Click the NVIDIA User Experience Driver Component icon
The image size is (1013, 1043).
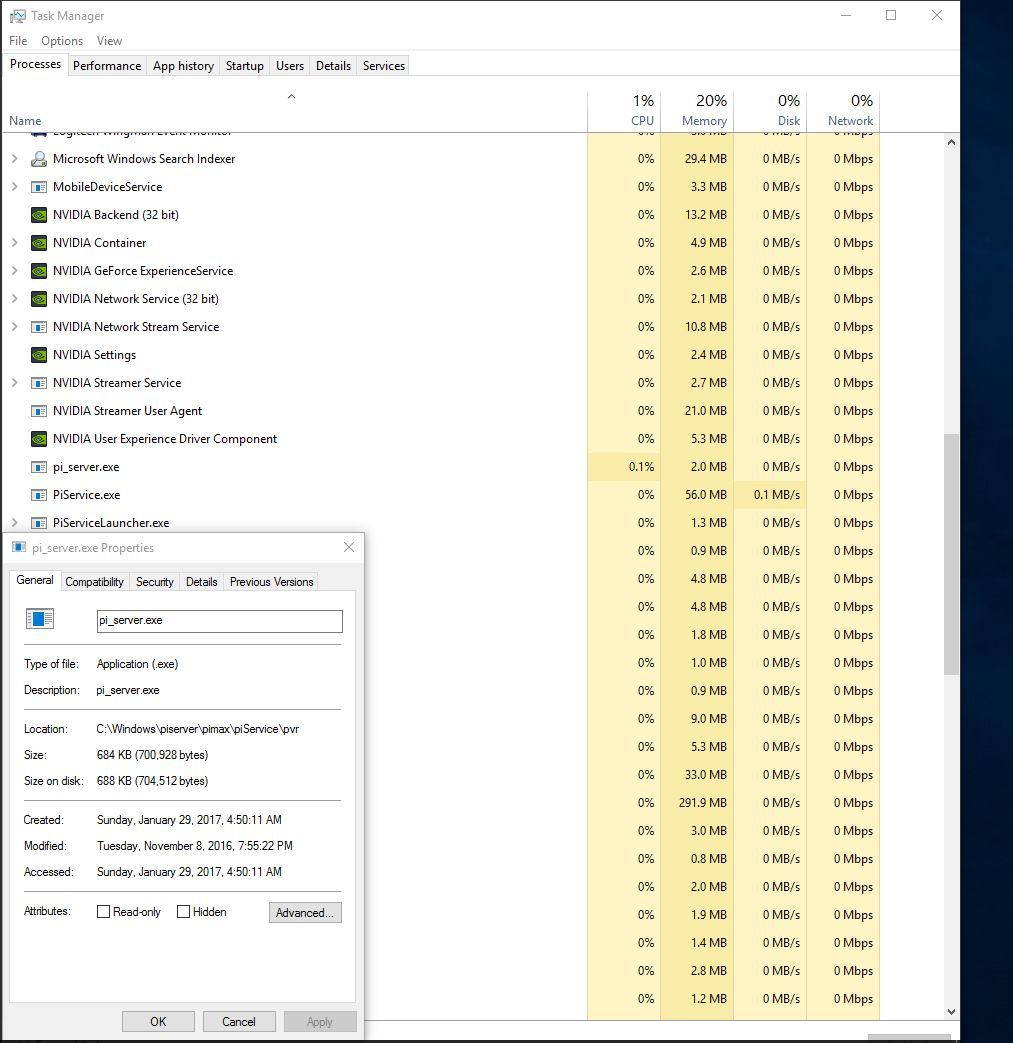coord(39,439)
